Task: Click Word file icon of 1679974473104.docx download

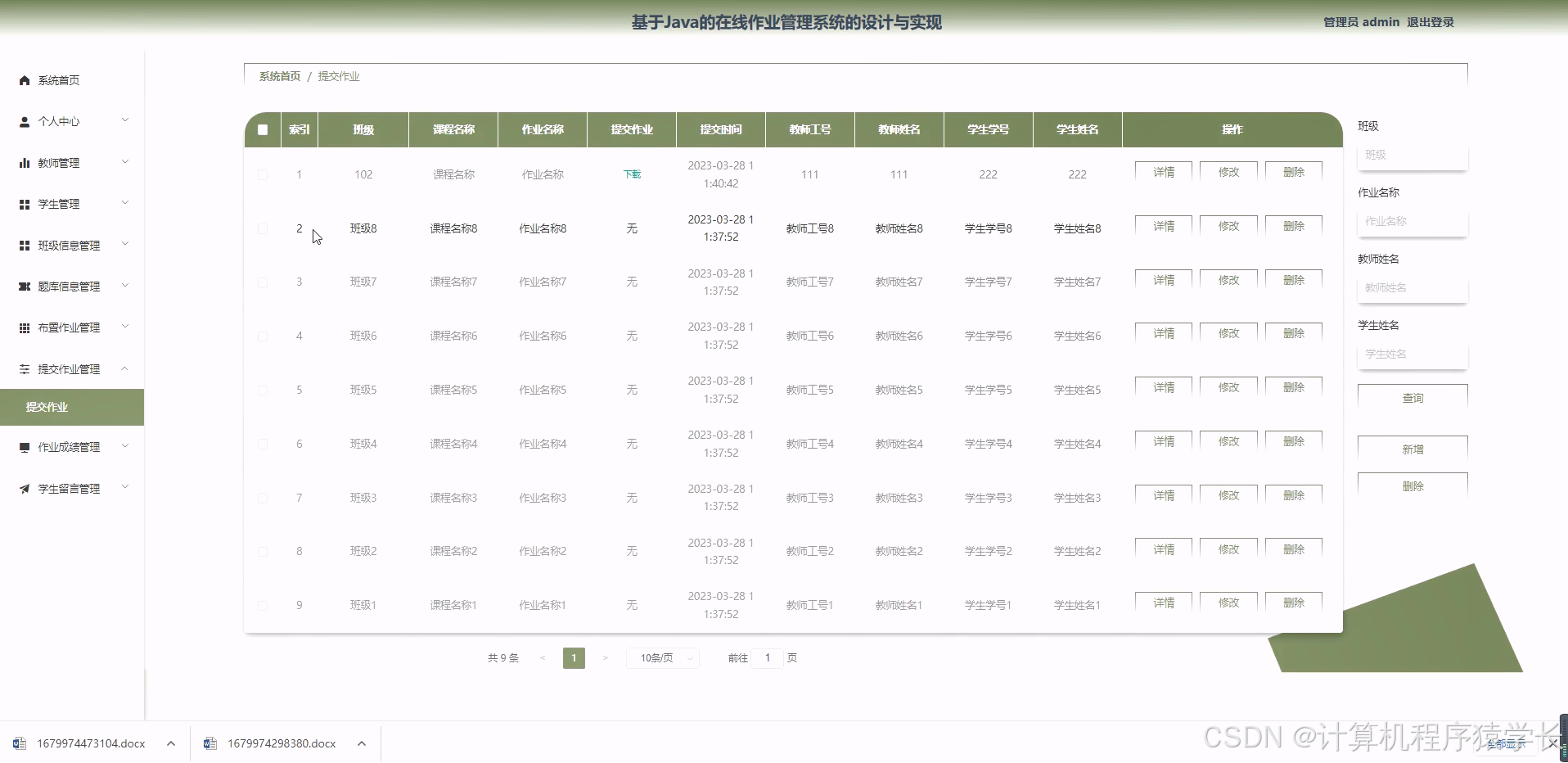Action: click(x=20, y=743)
